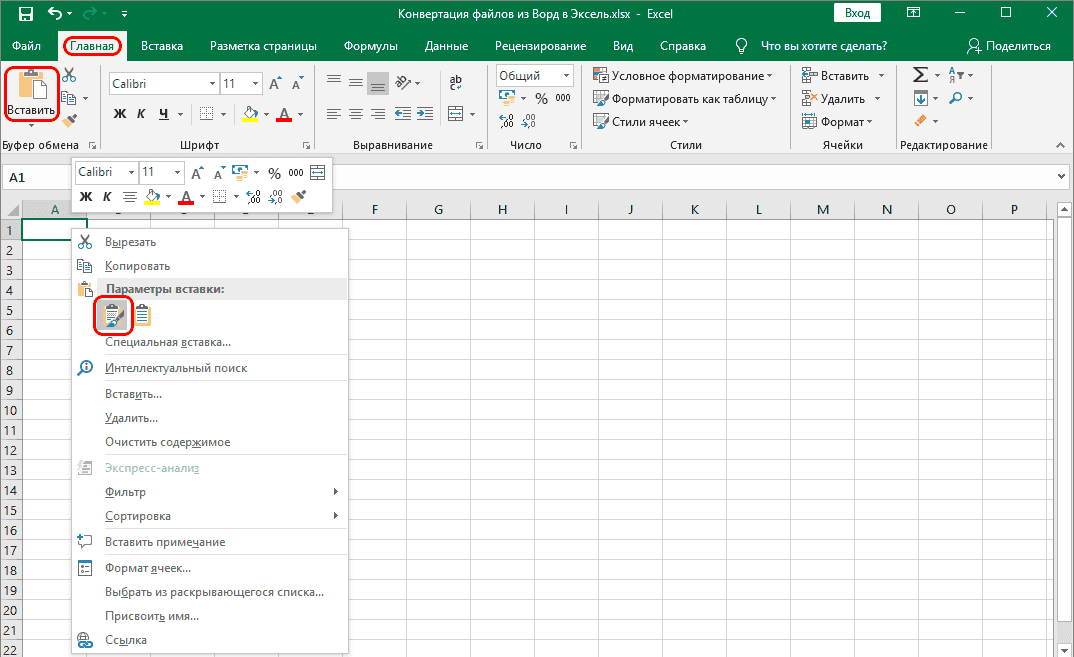Switch to the Вставка ribbon tab

click(x=162, y=45)
